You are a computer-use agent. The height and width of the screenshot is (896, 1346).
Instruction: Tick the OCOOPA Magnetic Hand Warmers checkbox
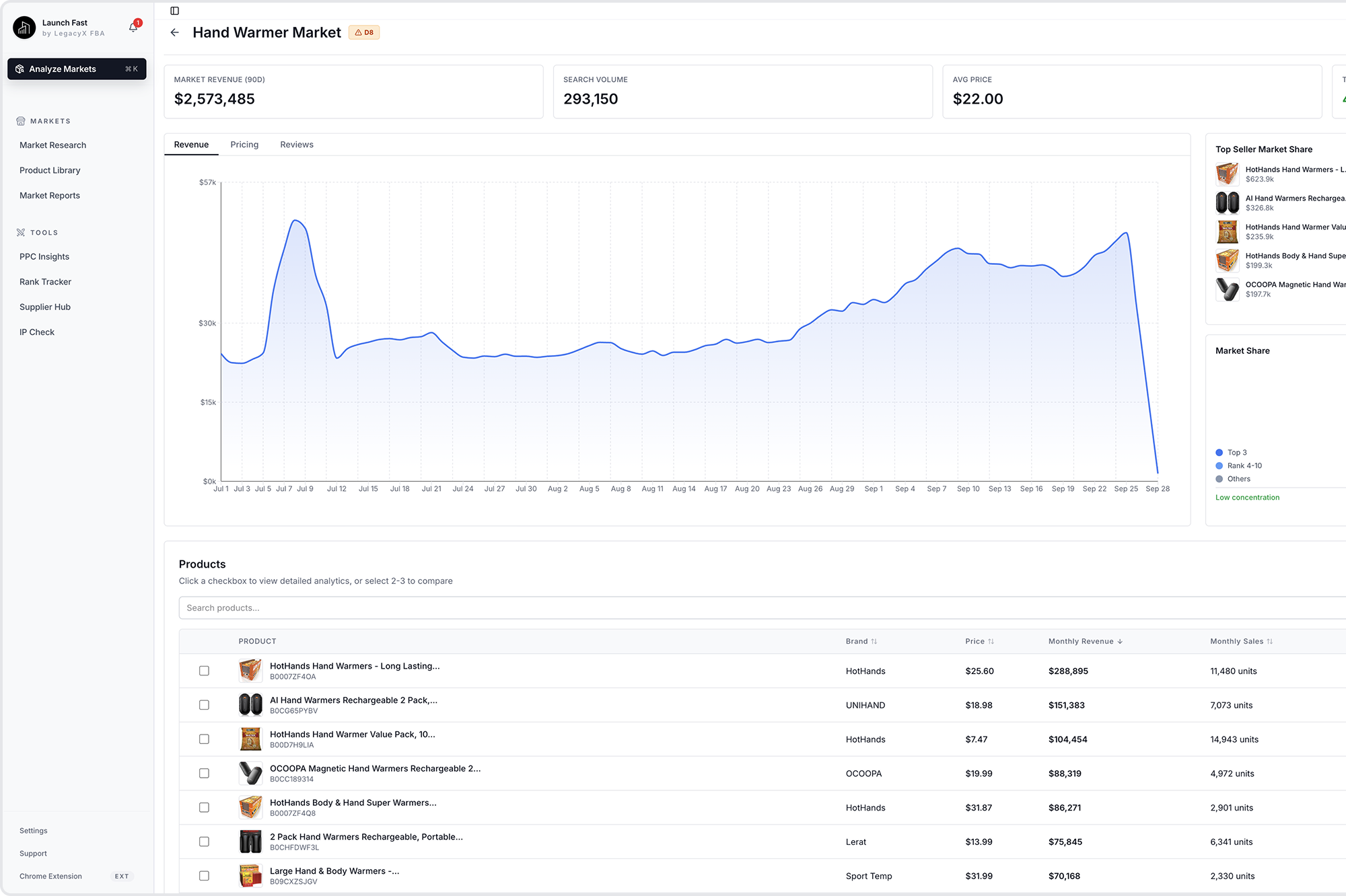coord(204,774)
